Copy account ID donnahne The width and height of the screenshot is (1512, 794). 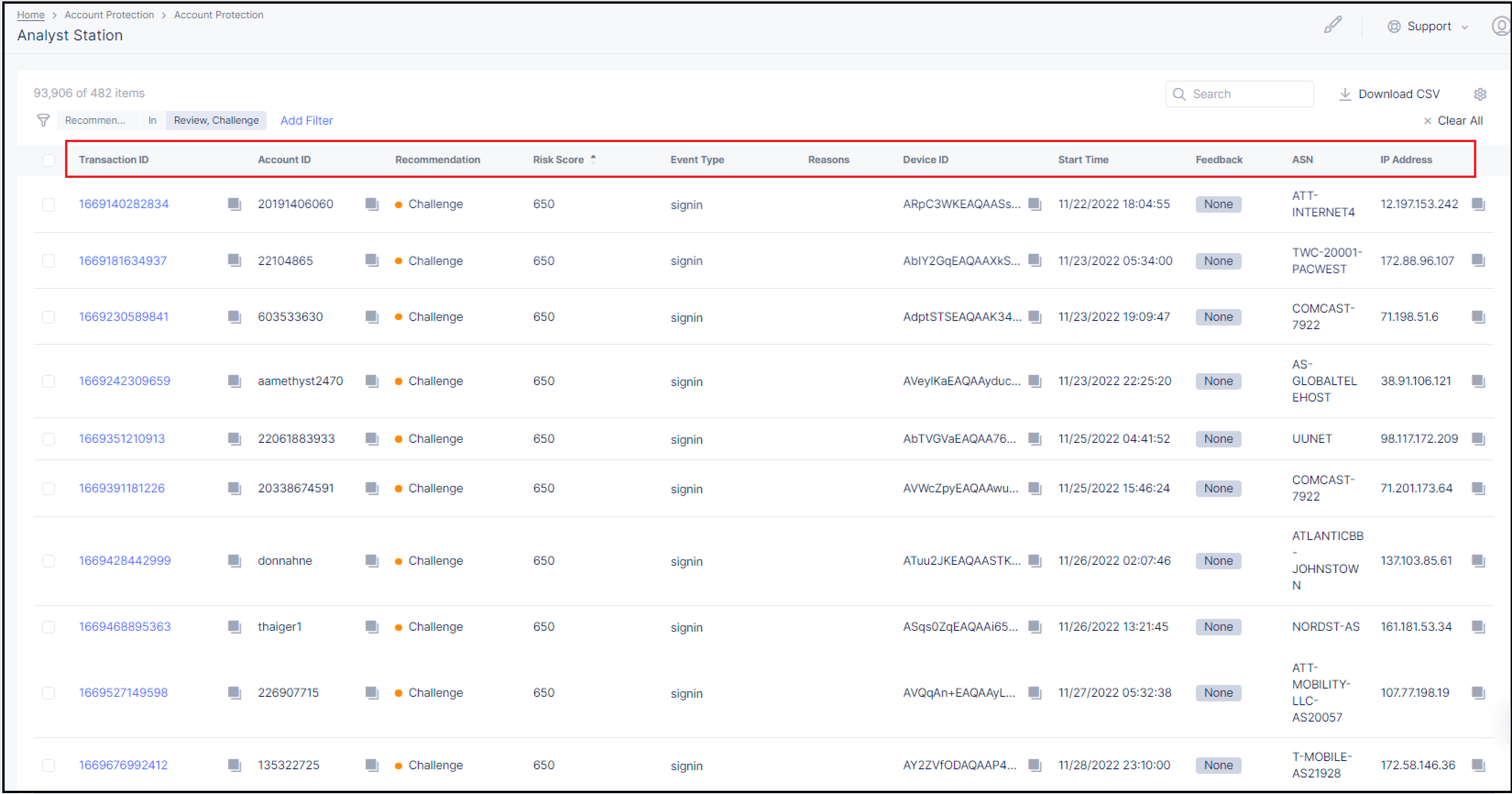[372, 561]
